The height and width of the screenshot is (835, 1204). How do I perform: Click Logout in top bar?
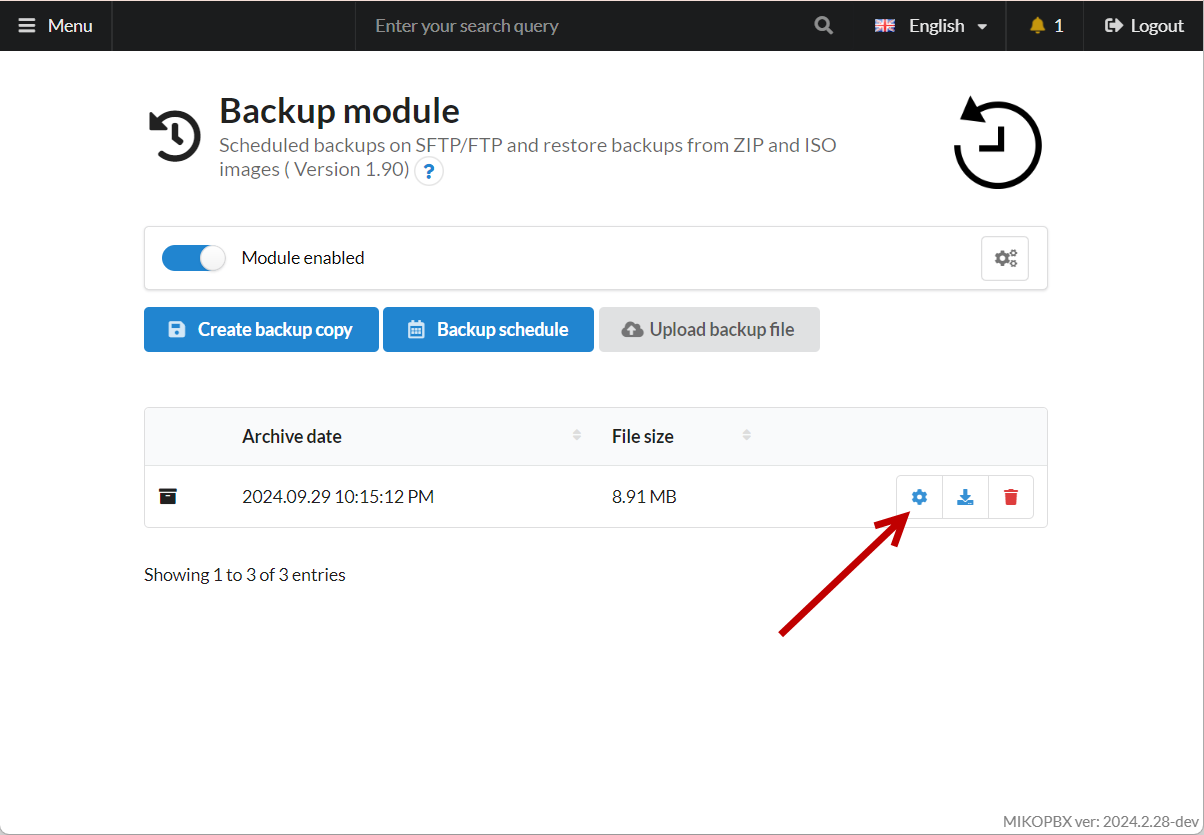click(1144, 26)
